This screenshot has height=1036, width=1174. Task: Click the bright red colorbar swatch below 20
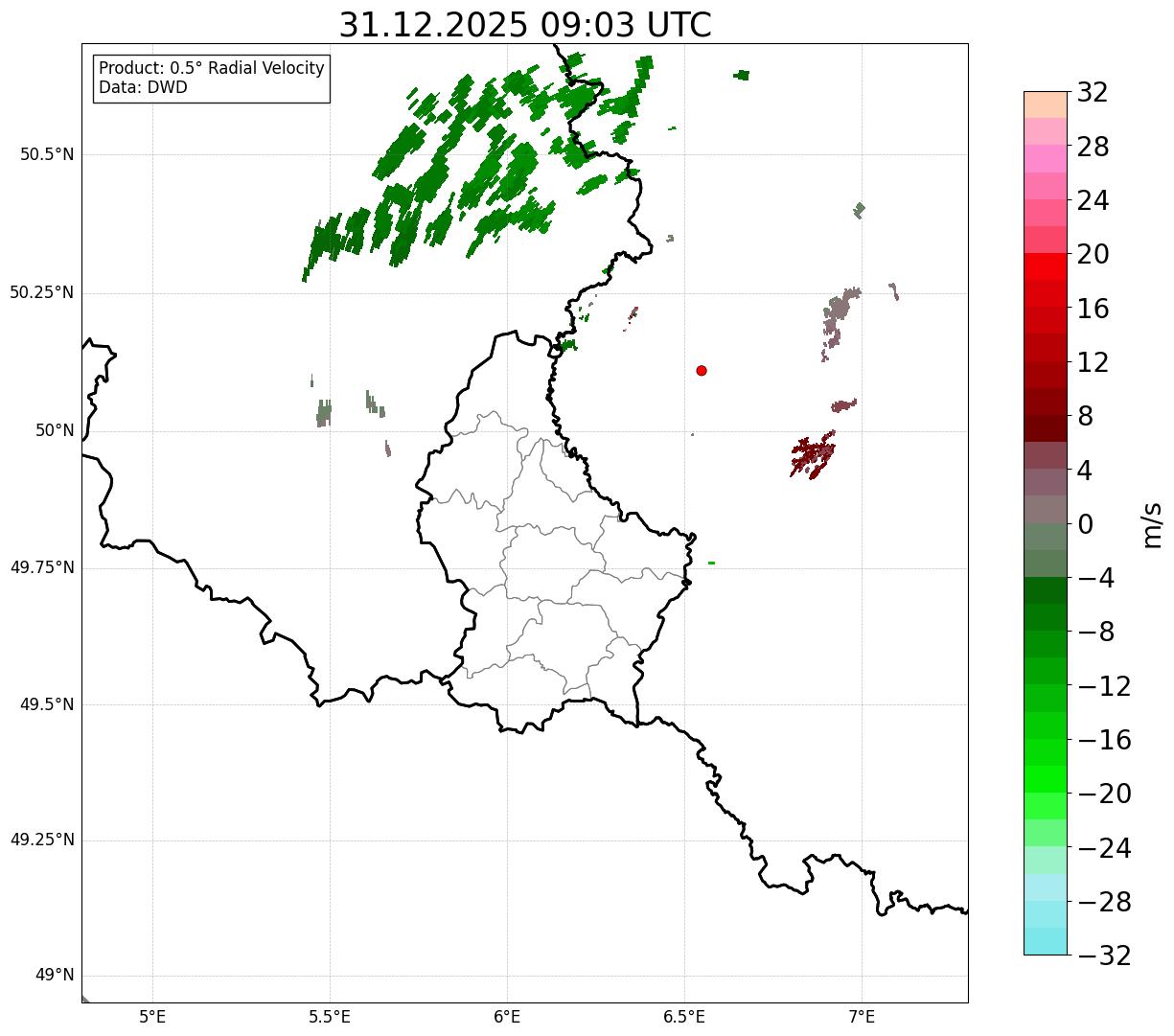click(x=1046, y=266)
